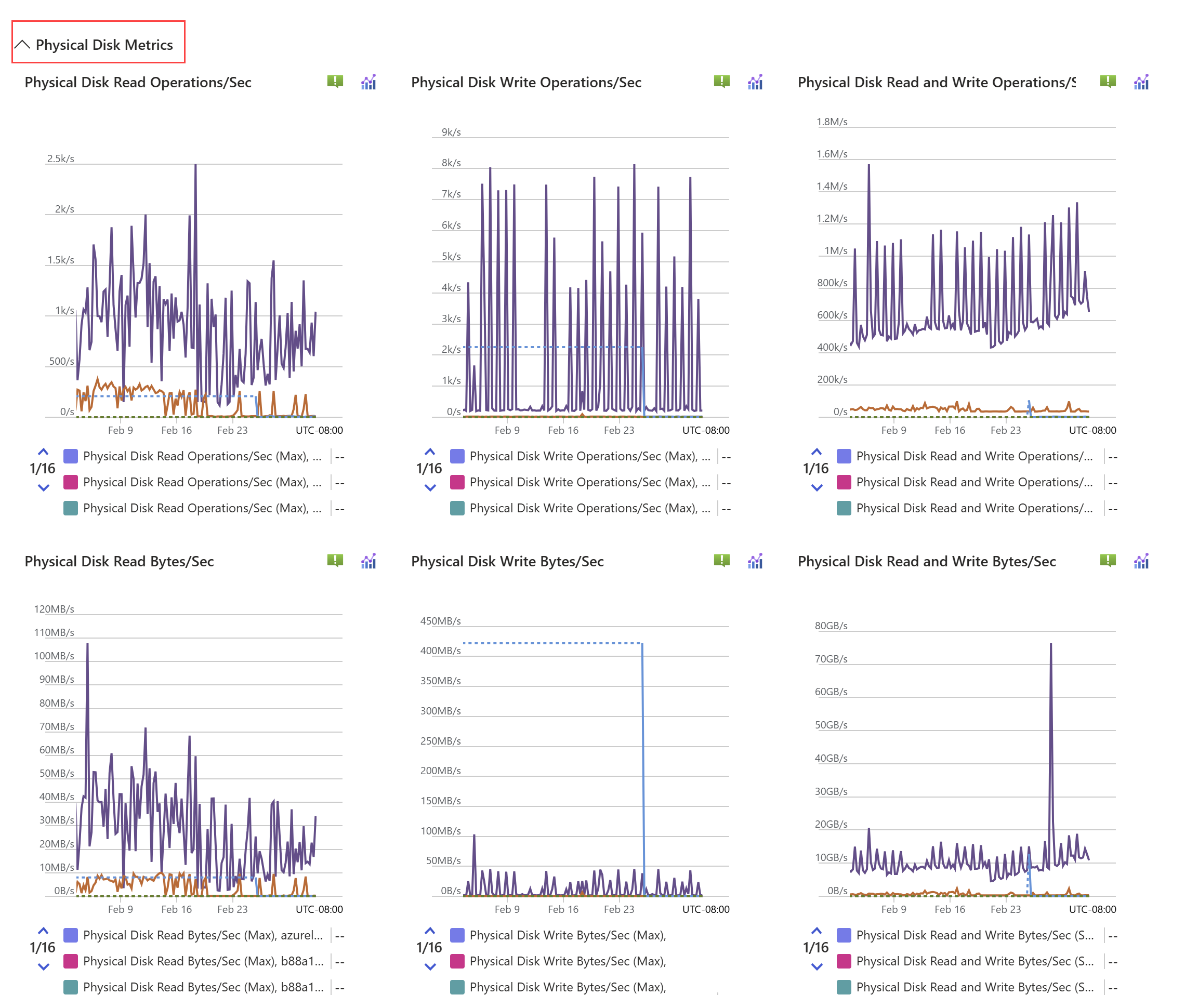Click purple swatch of first Write Bytes/Sec legend item
The height and width of the screenshot is (1008, 1185).
(x=457, y=935)
